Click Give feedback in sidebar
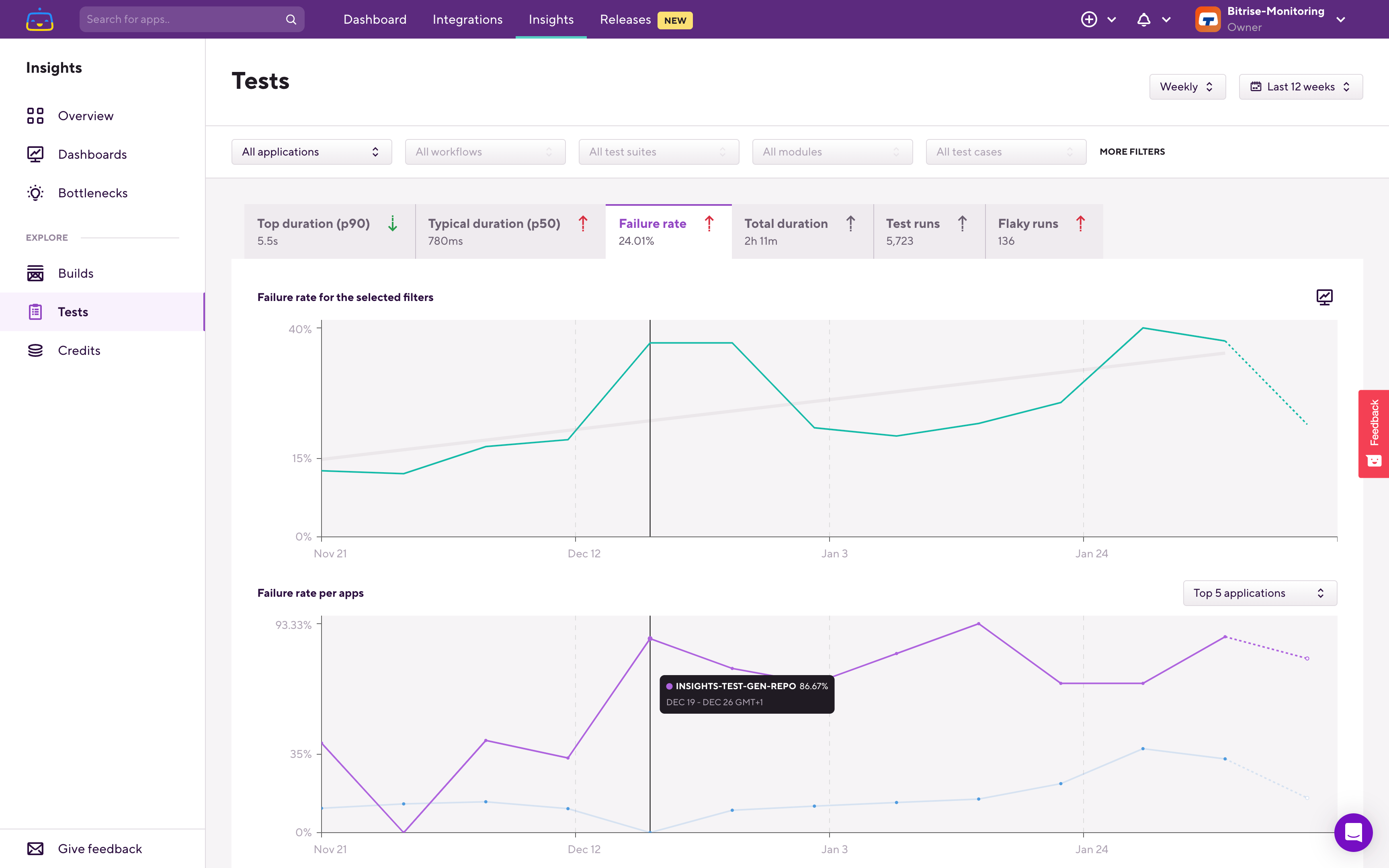This screenshot has width=1389, height=868. tap(99, 848)
